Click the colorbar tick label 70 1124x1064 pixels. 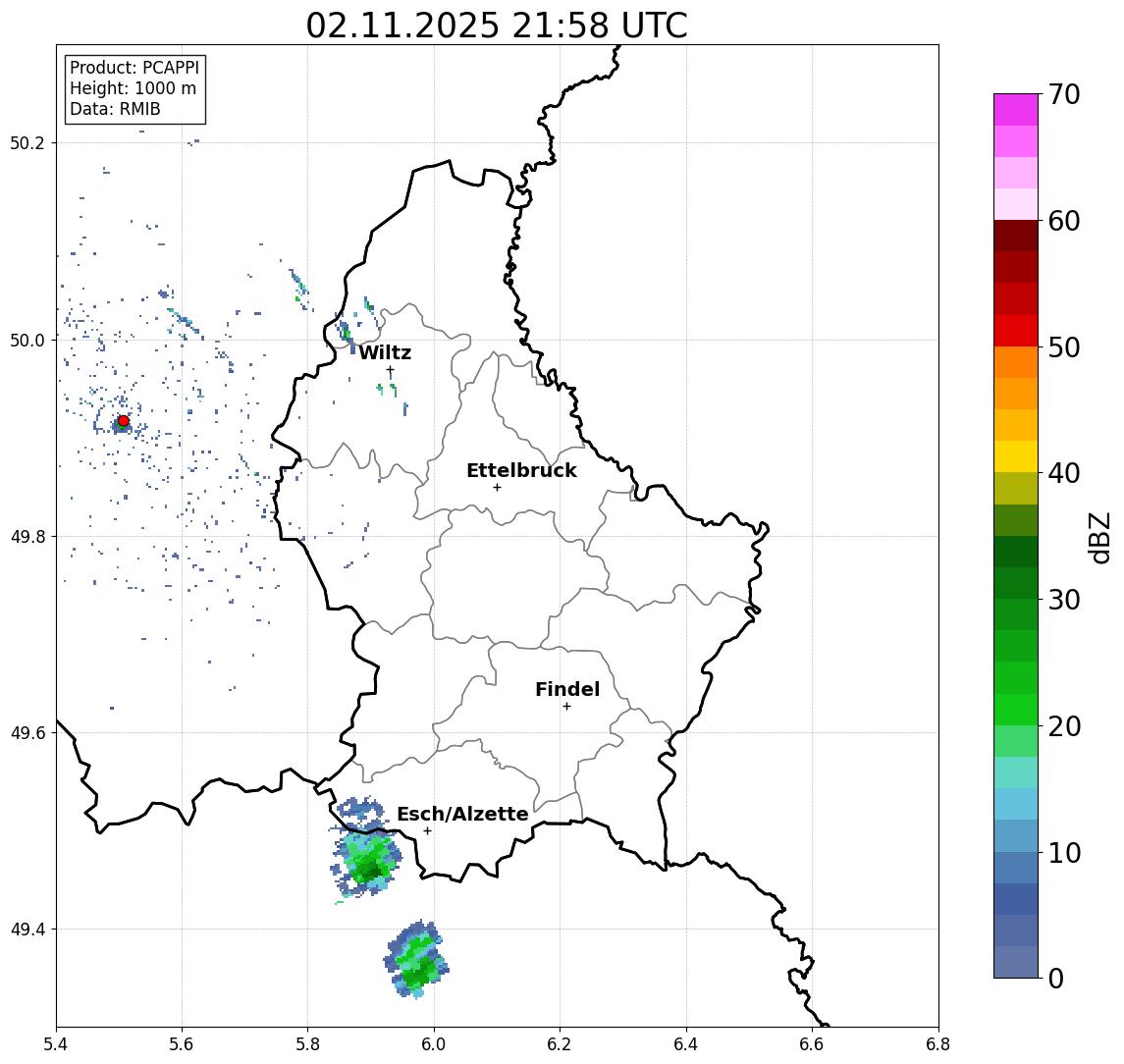(x=1064, y=94)
